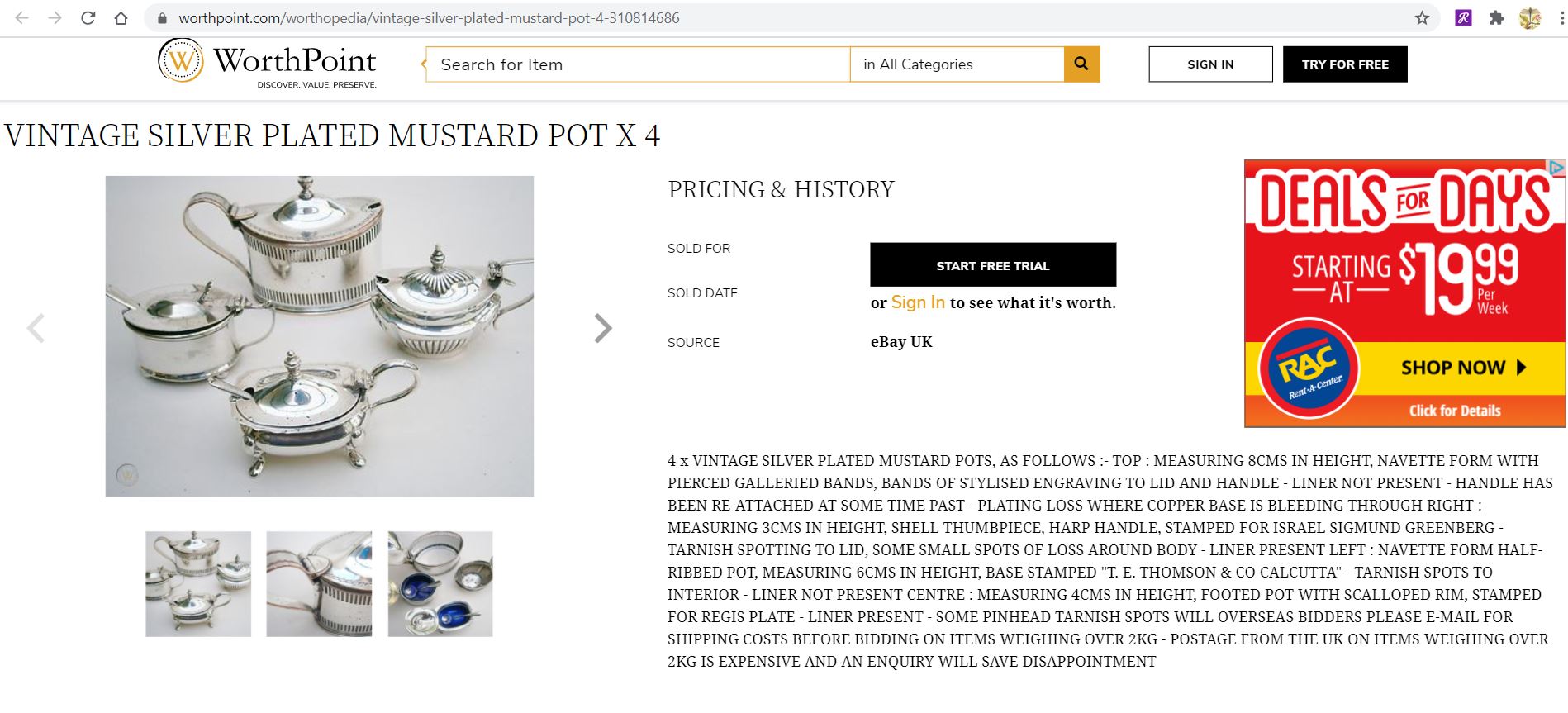Bookmark this page with star icon
Image resolution: width=1568 pixels, height=713 pixels.
[1422, 18]
